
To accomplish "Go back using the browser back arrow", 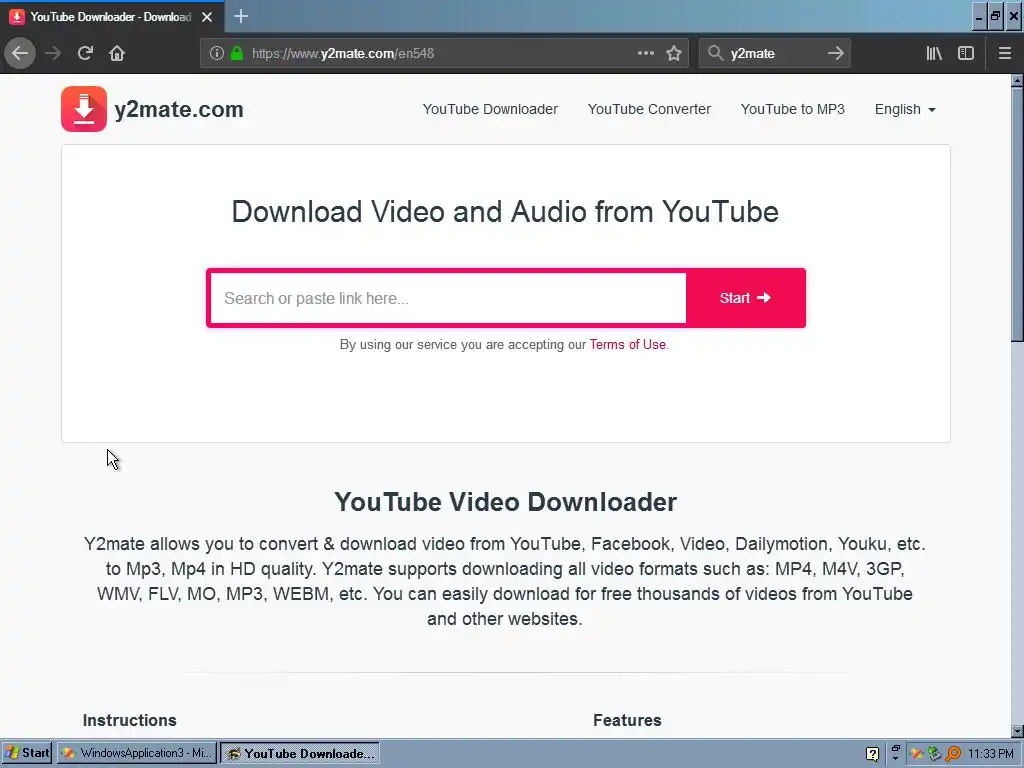I will tap(20, 53).
